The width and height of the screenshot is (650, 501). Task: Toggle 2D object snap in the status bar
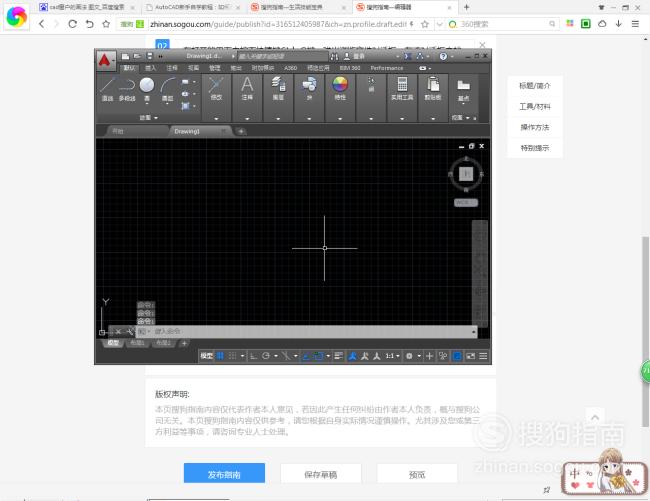pyautogui.click(x=318, y=356)
